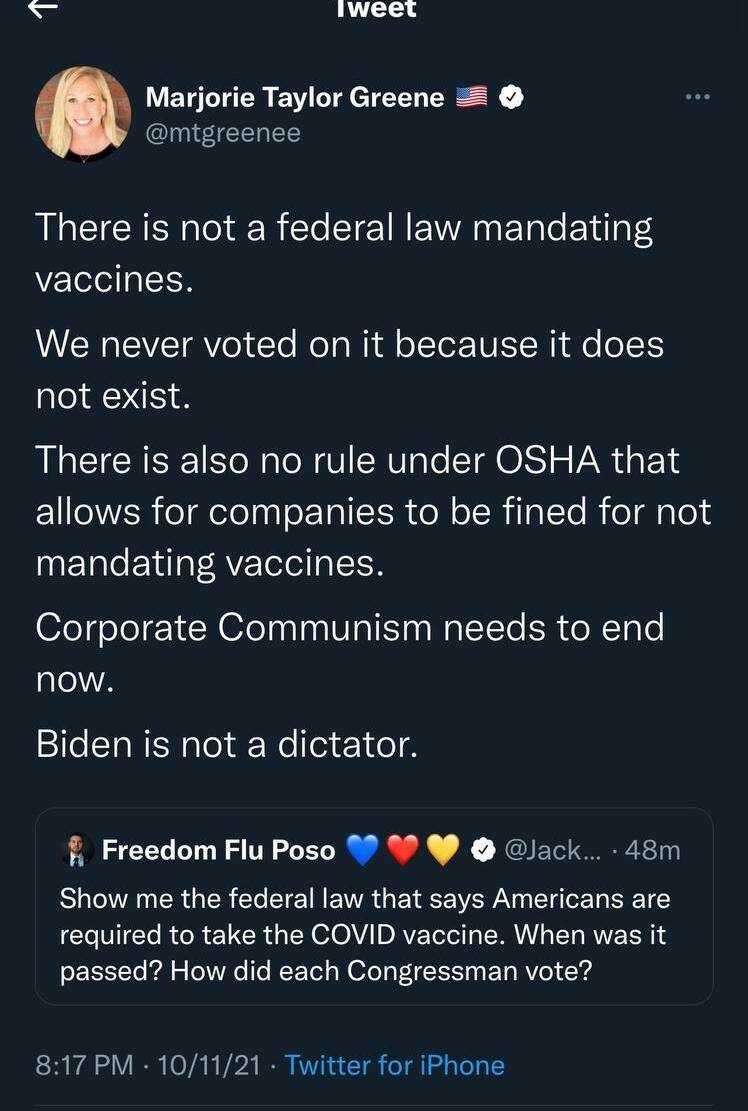Tap the small avatar in the quoted tweet
The image size is (748, 1111).
click(x=77, y=850)
